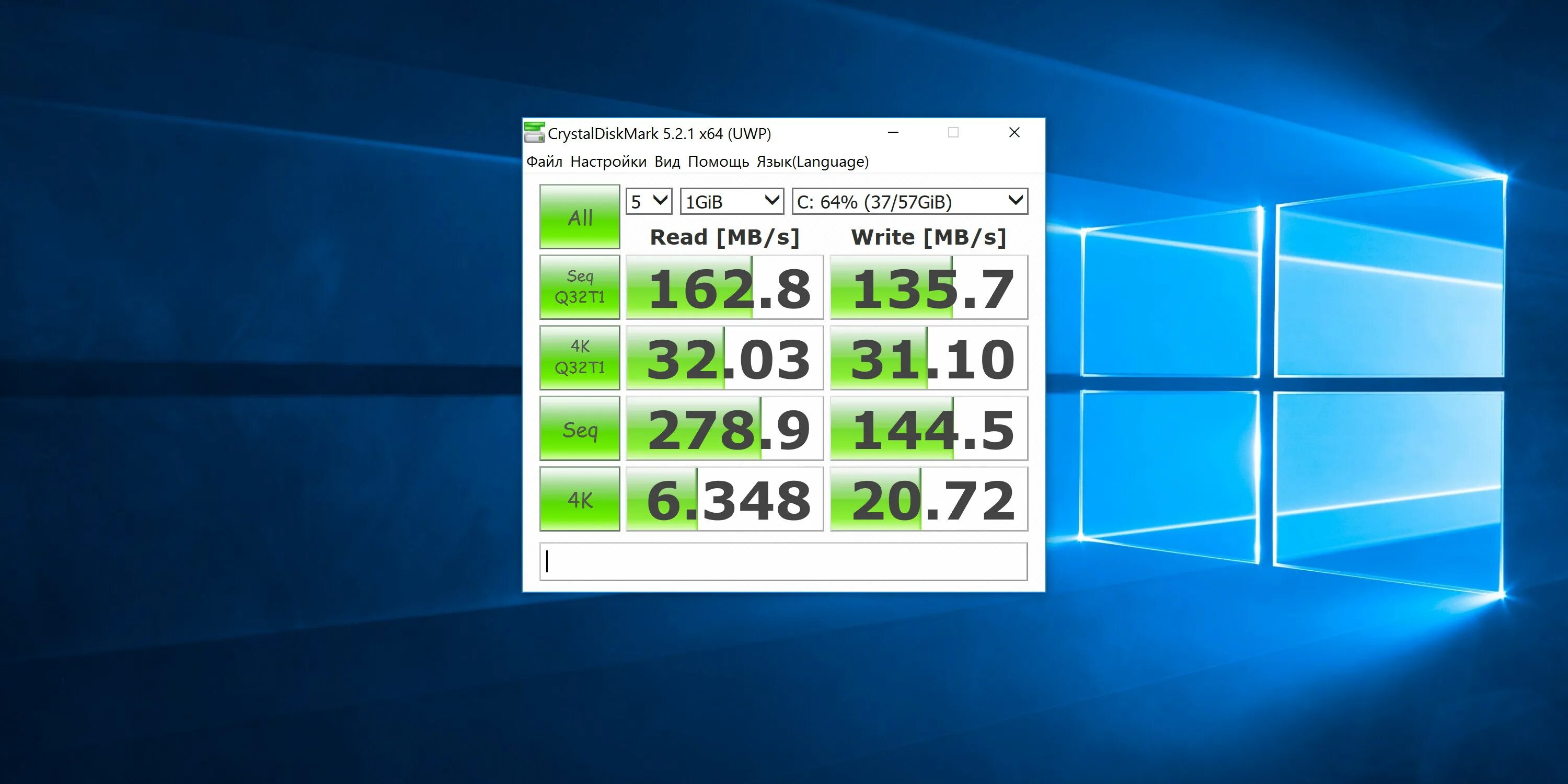Select the Seq Q32T1 read result cell
Image resolution: width=1568 pixels, height=784 pixels.
pos(724,286)
